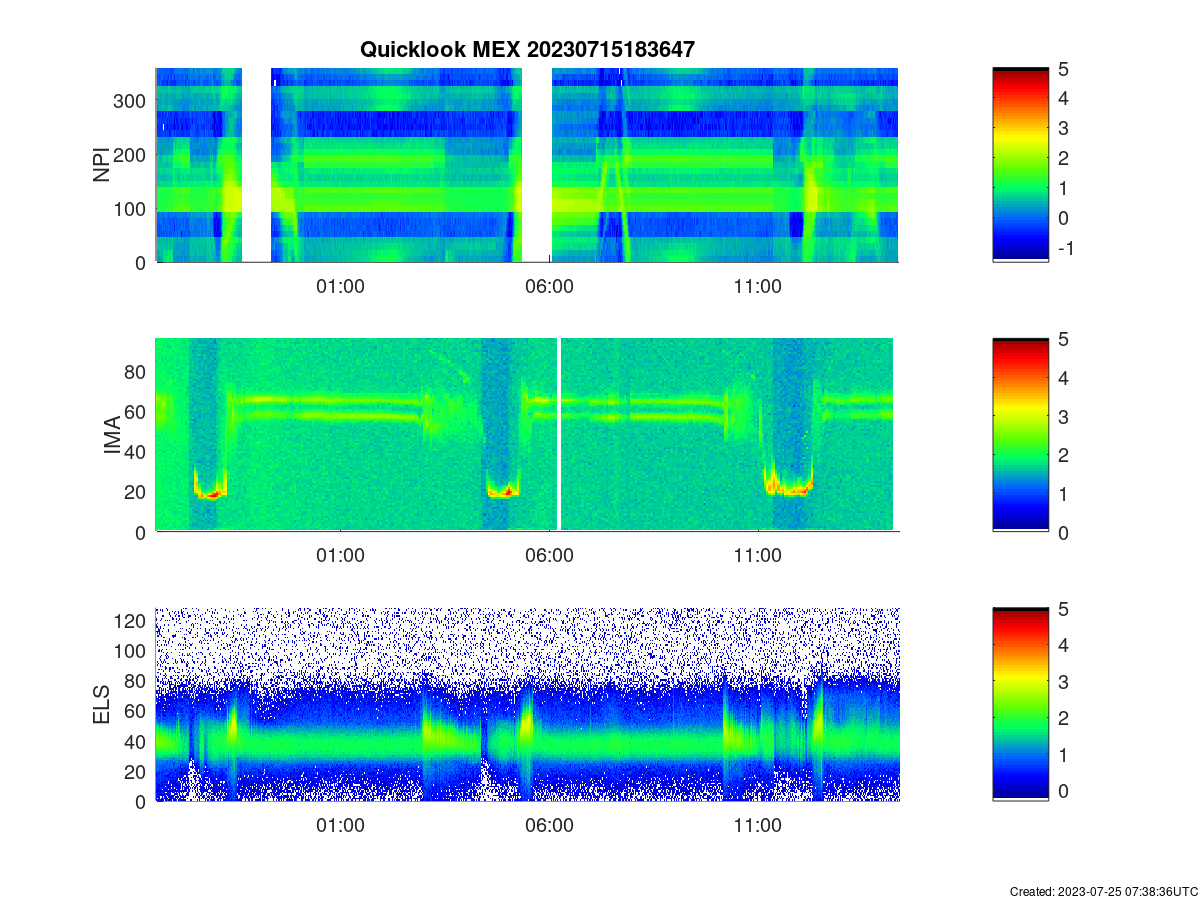1200x900 pixels.
Task: Click the 5 label on NPI colorbar
Action: point(1063,69)
